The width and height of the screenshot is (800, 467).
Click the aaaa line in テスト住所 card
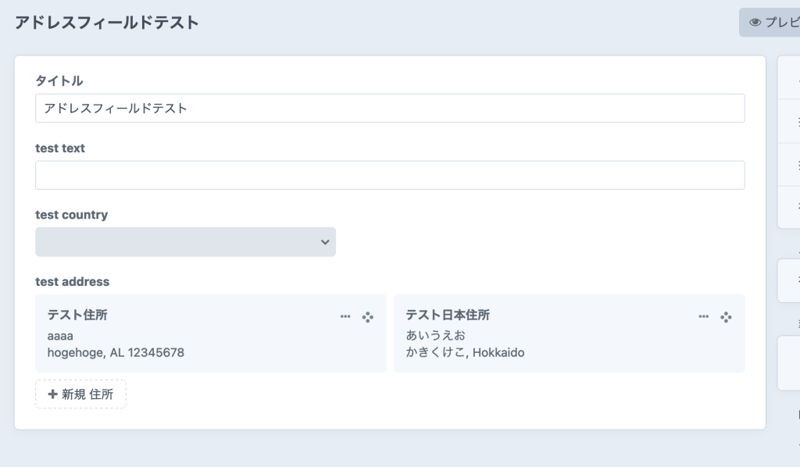click(60, 335)
